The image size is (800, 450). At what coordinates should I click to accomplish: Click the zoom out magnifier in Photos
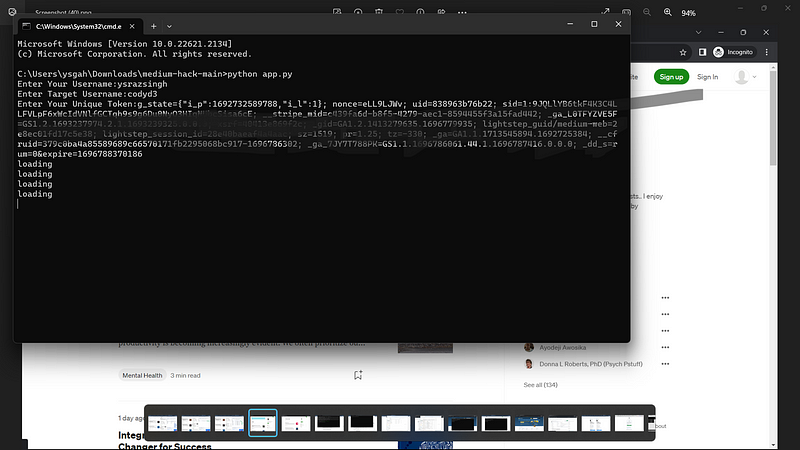point(646,12)
